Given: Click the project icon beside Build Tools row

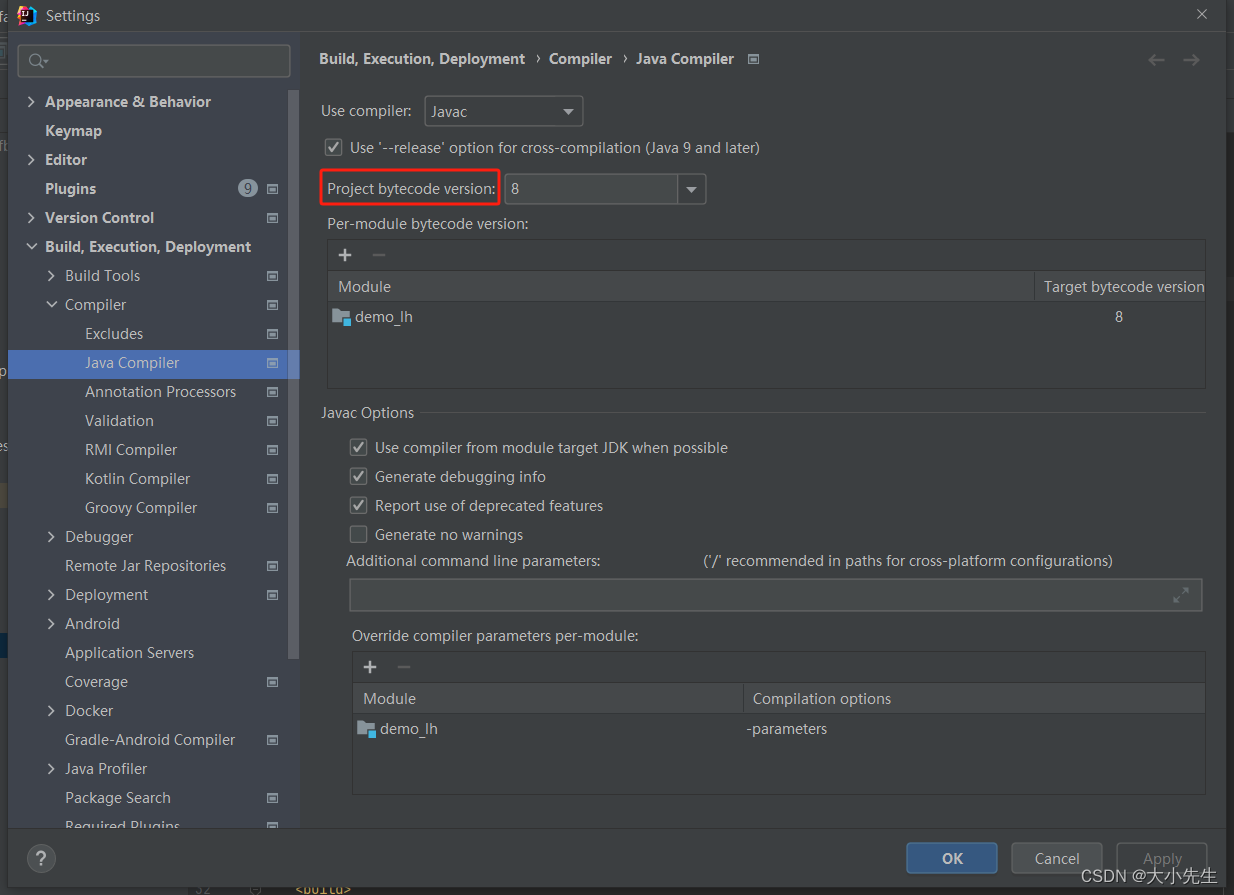Looking at the screenshot, I should 272,276.
